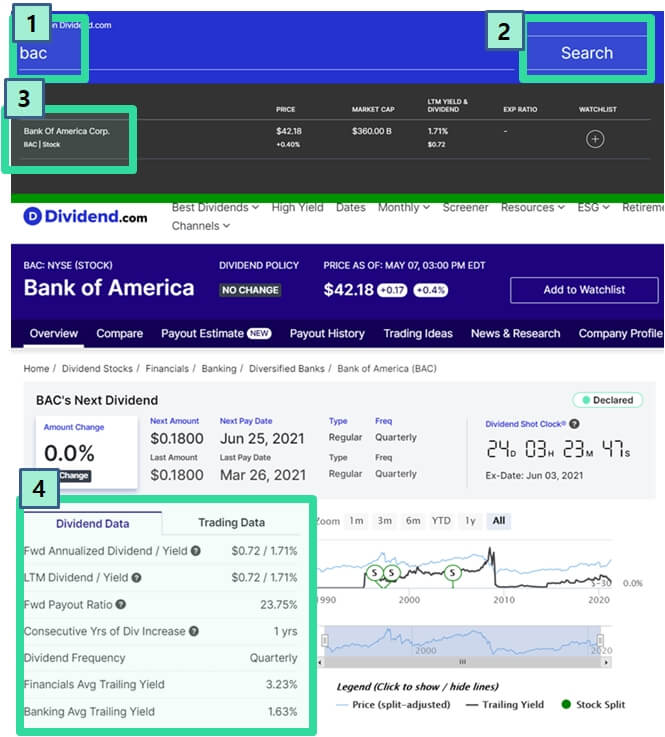Click the chart navigator scrollbar thumb
This screenshot has height=737, width=665.
click(x=462, y=662)
